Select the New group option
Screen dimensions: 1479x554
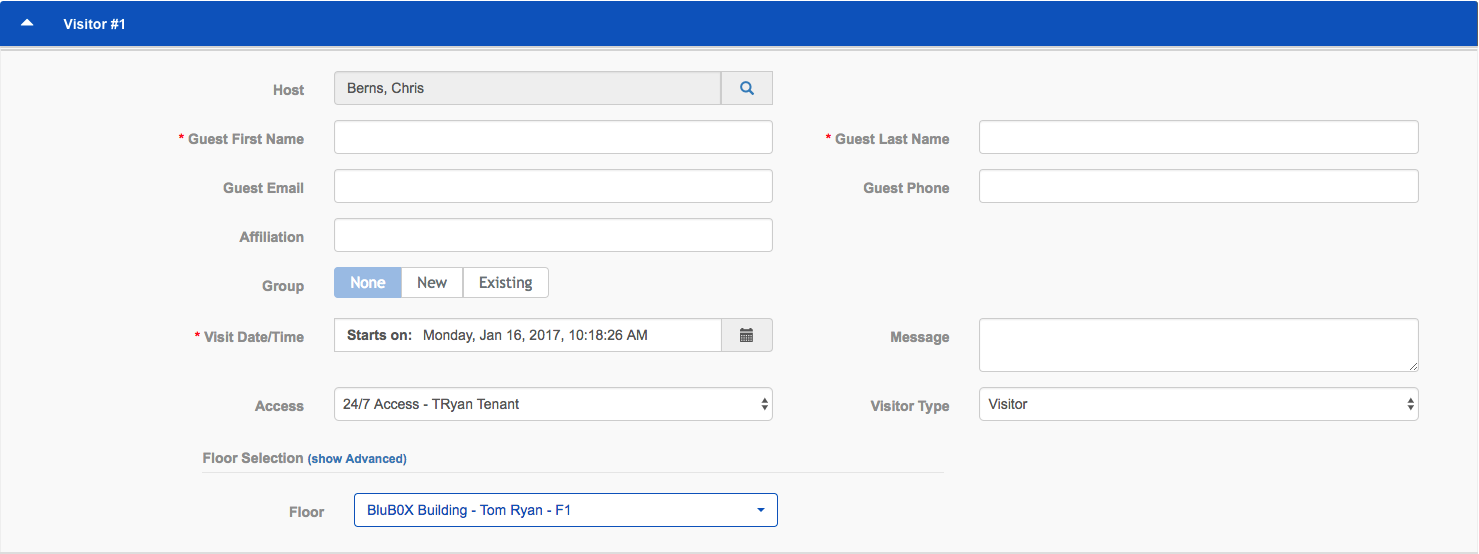click(x=432, y=283)
